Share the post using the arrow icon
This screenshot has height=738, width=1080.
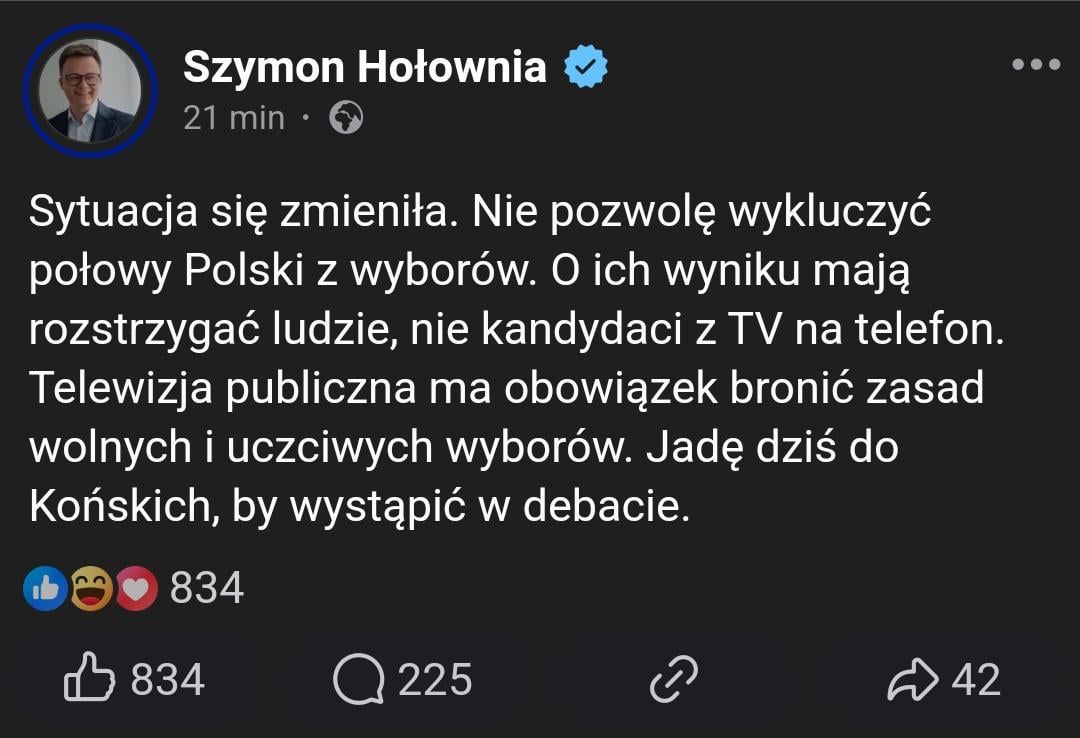(x=913, y=679)
